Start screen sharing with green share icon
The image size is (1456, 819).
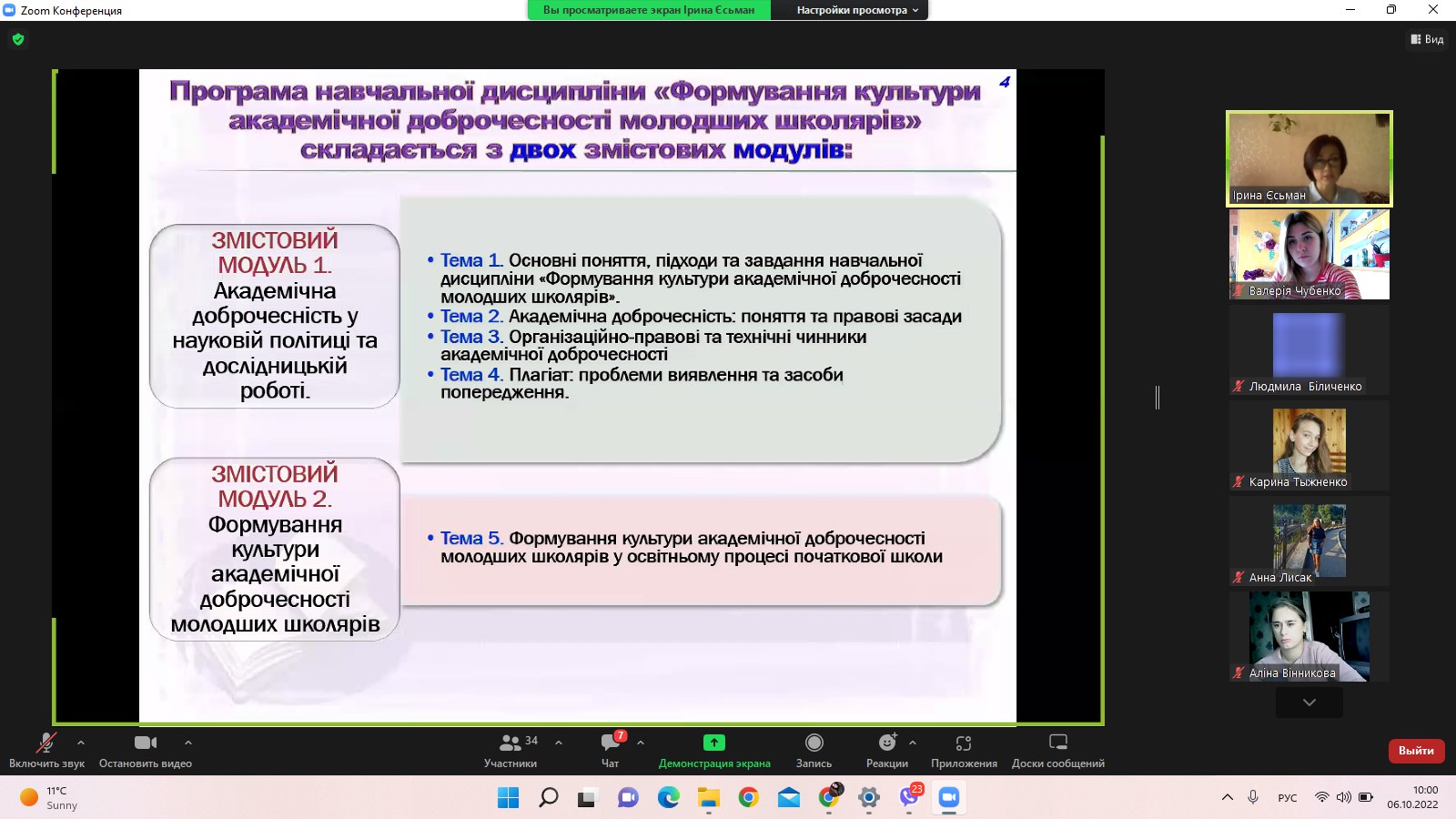[x=714, y=751]
